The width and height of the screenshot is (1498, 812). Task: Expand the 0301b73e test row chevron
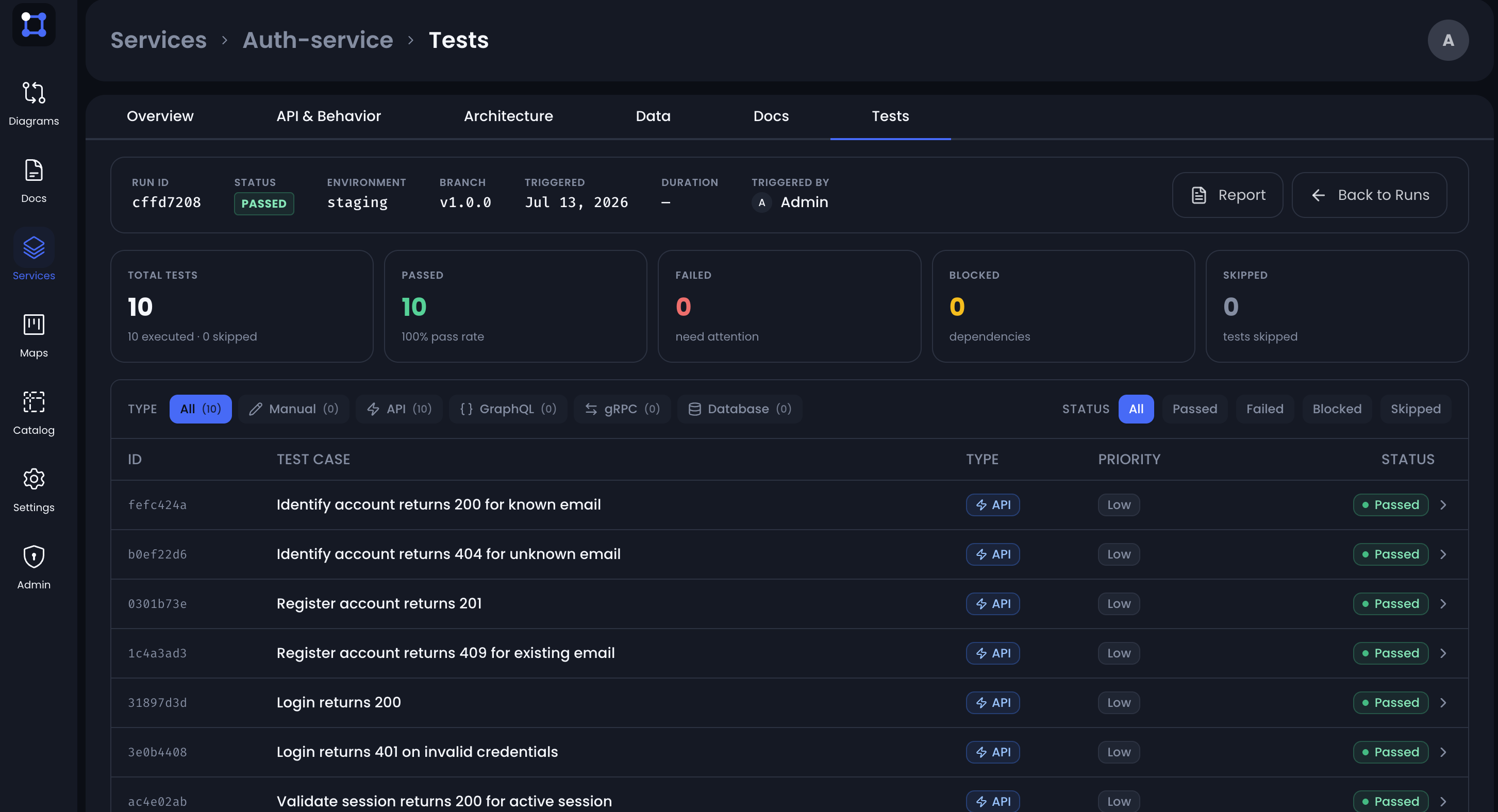pyautogui.click(x=1443, y=604)
